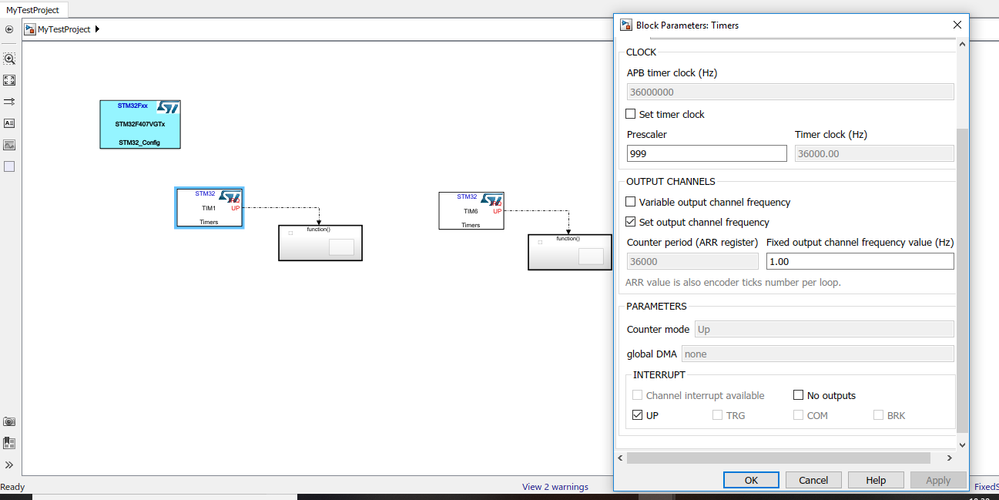
Task: Toggle the BRK interrupt checkbox
Action: coord(878,415)
